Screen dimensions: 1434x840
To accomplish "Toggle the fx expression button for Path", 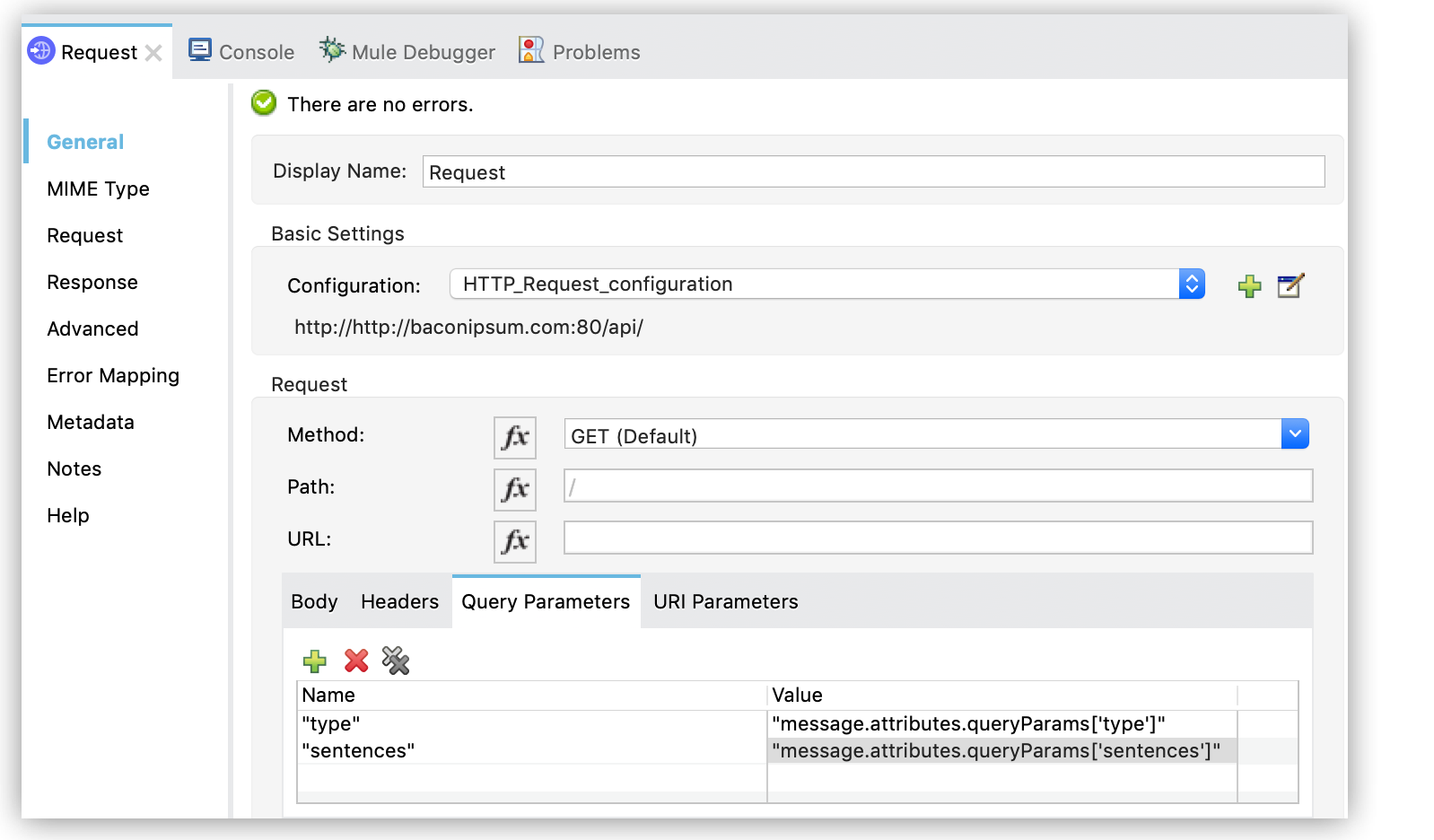I will 515,489.
